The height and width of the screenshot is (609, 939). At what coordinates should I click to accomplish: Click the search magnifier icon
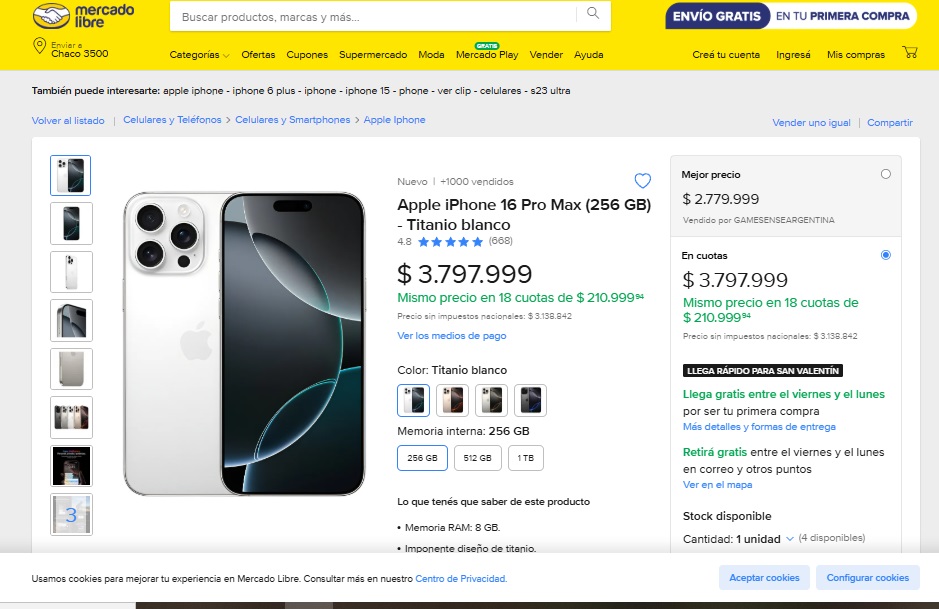click(x=593, y=14)
